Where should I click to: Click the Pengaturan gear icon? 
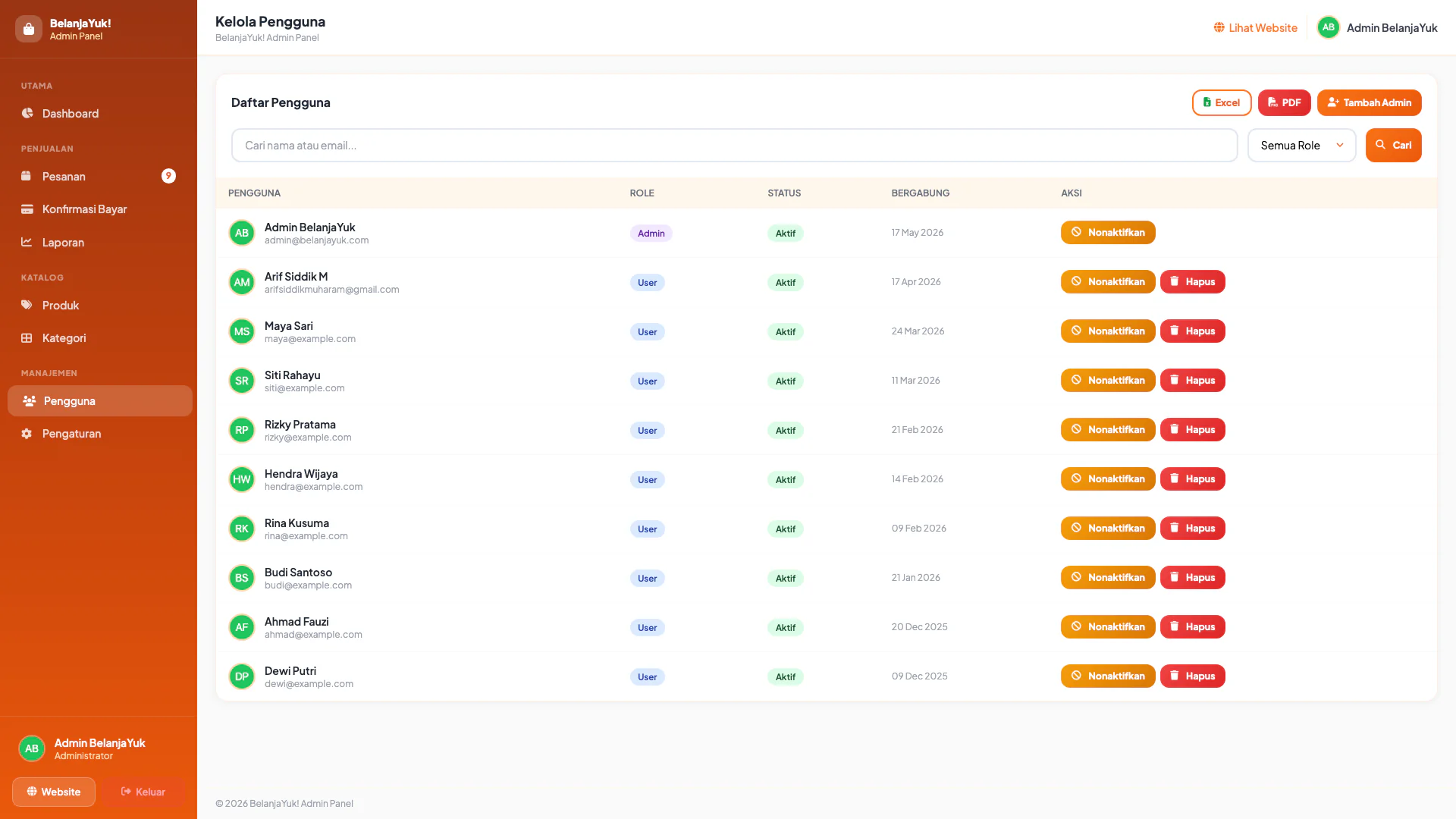[x=27, y=434]
